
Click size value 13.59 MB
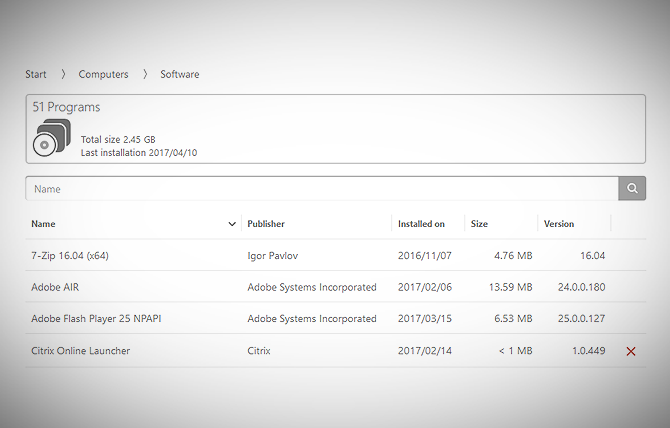(x=511, y=287)
